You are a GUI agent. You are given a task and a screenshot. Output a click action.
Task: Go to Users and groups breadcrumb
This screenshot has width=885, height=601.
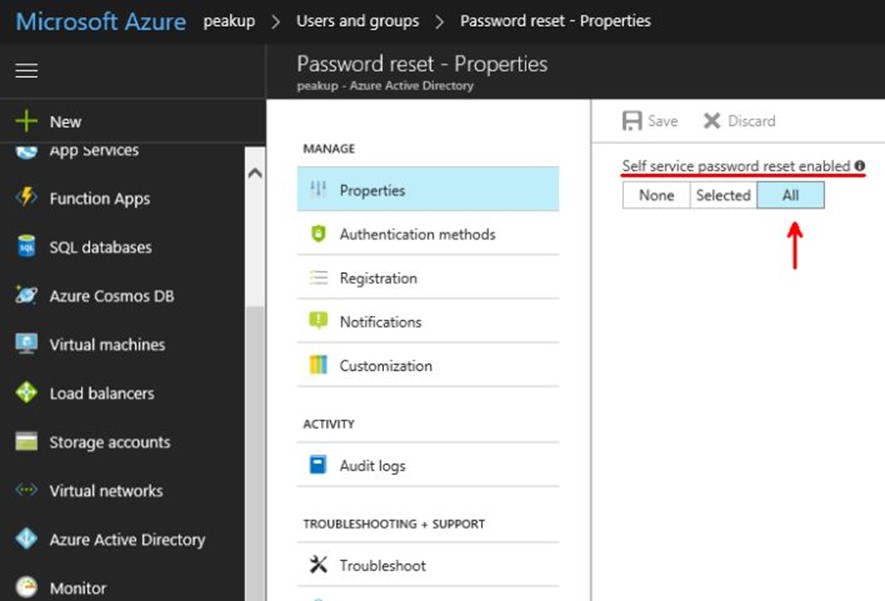click(x=358, y=21)
